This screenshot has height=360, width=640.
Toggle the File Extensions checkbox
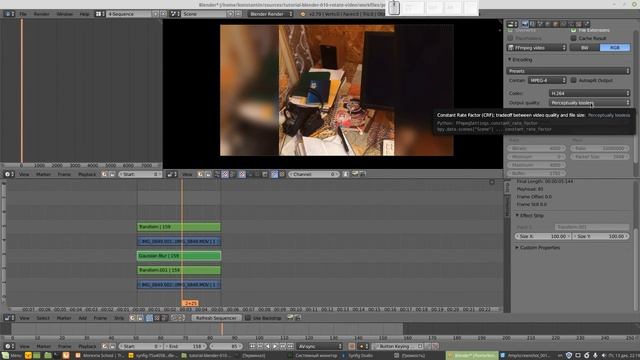[573, 30]
